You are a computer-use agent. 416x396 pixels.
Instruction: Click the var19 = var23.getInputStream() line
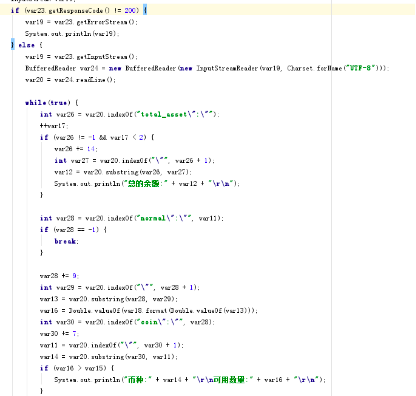coord(81,57)
